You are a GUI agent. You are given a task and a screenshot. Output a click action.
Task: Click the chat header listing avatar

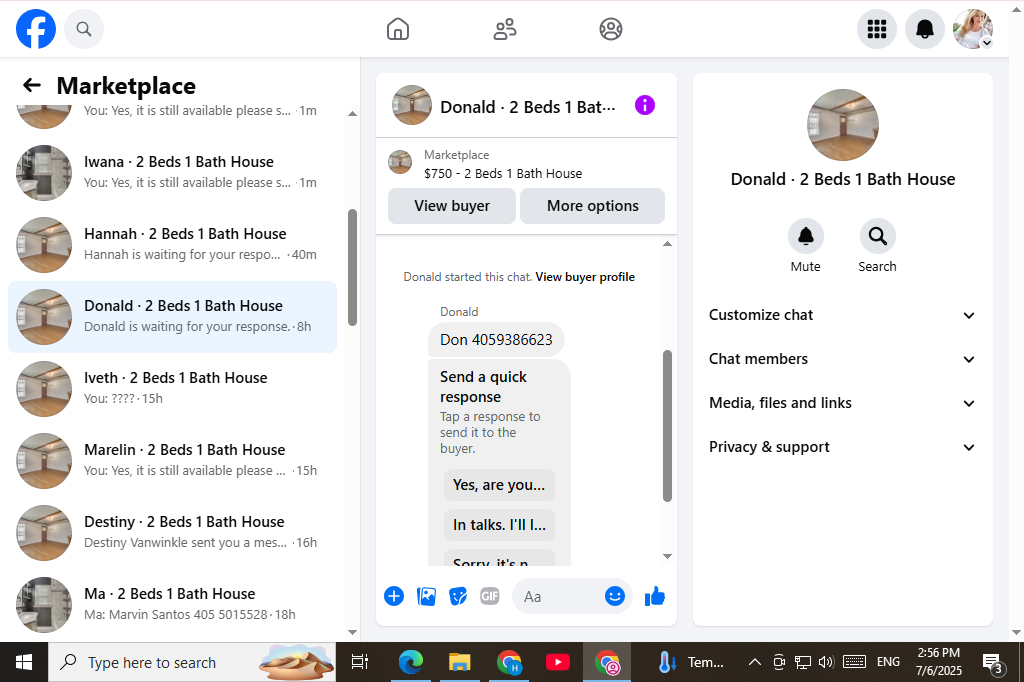pos(411,105)
